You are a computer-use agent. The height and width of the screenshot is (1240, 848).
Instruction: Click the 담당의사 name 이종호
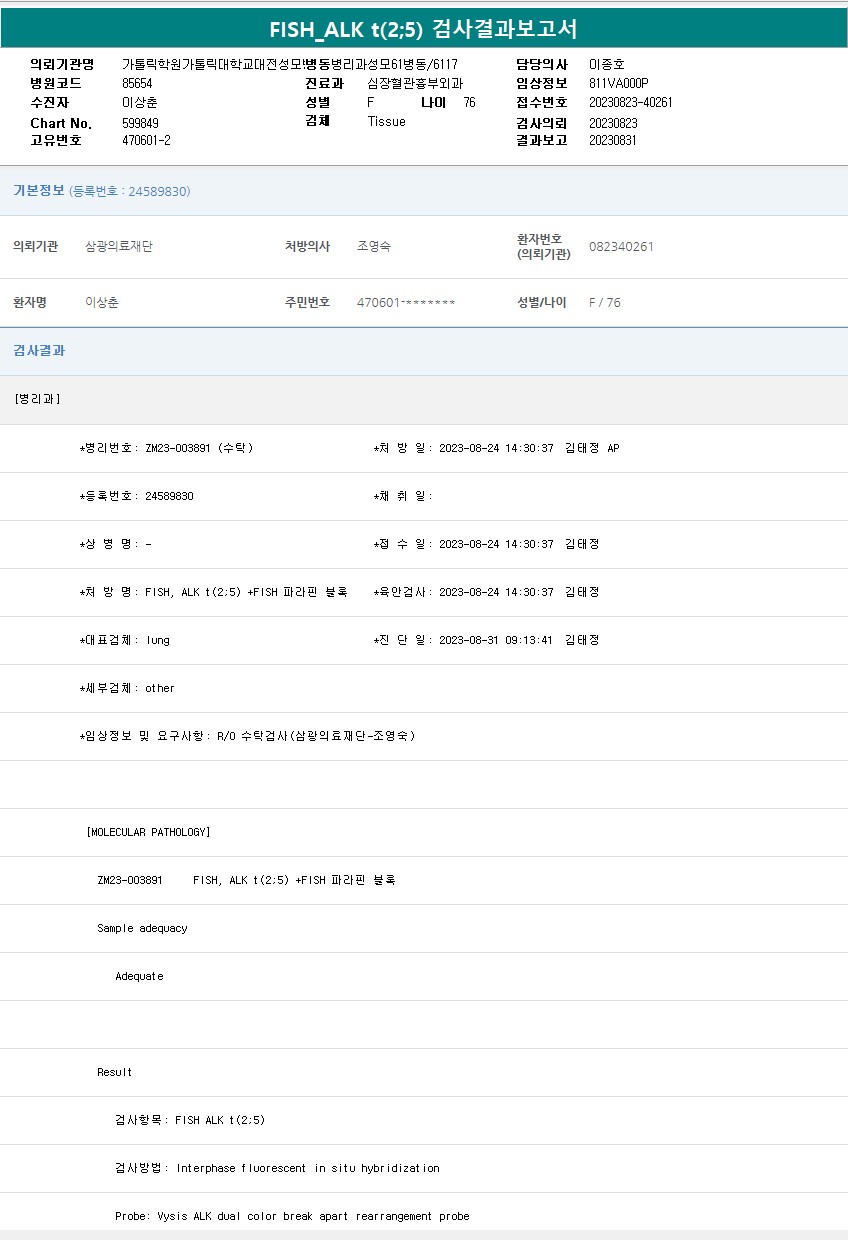(606, 64)
